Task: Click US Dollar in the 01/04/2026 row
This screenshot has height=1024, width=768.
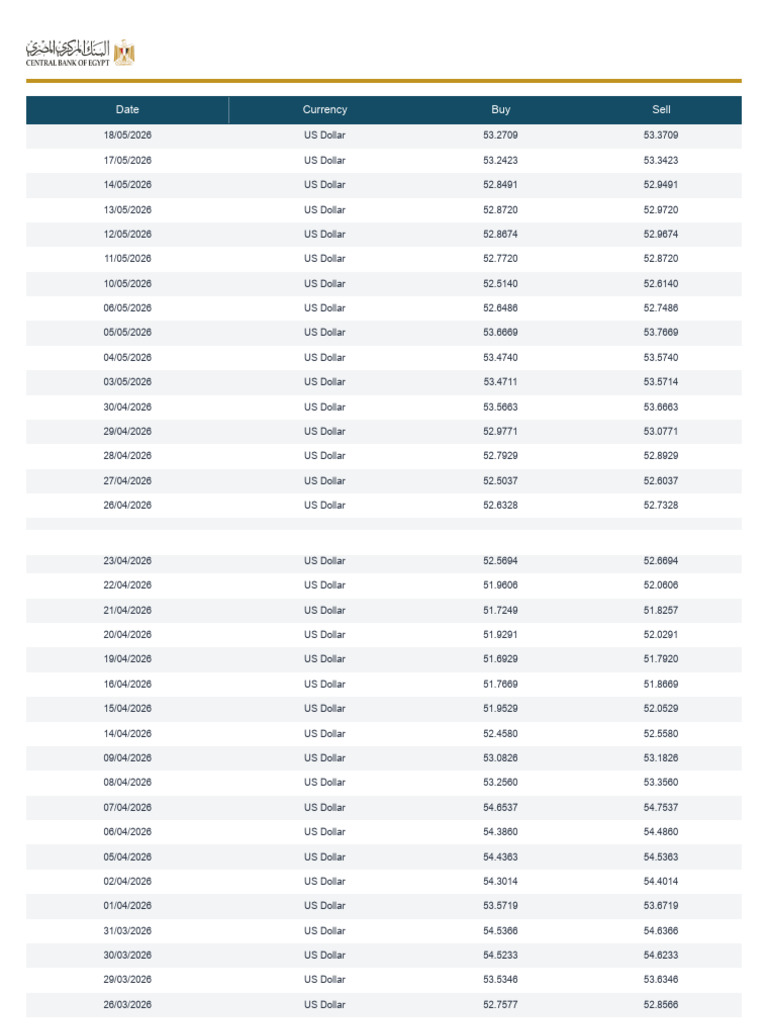Action: (325, 906)
